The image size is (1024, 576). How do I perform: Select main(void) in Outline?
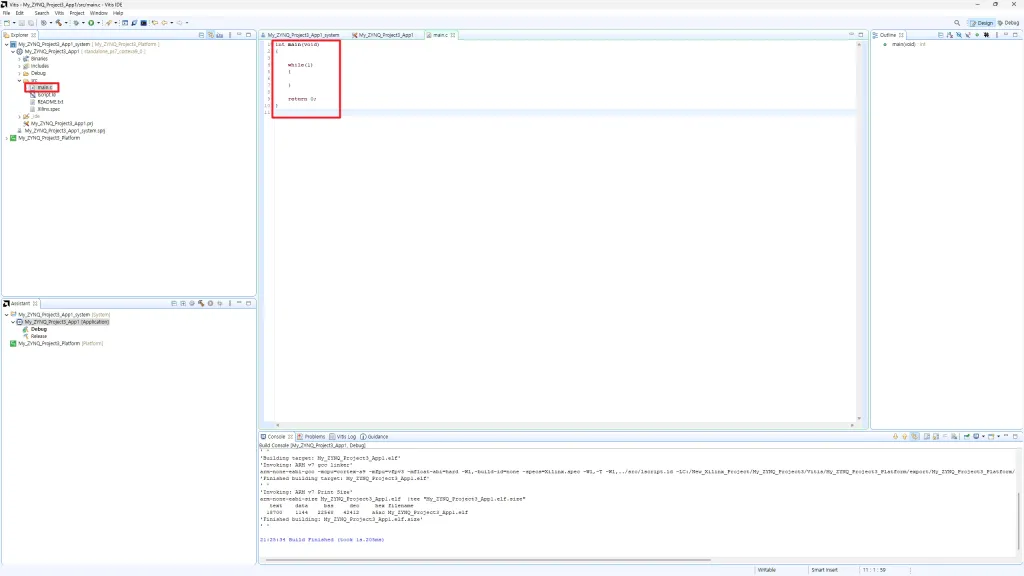pos(904,44)
